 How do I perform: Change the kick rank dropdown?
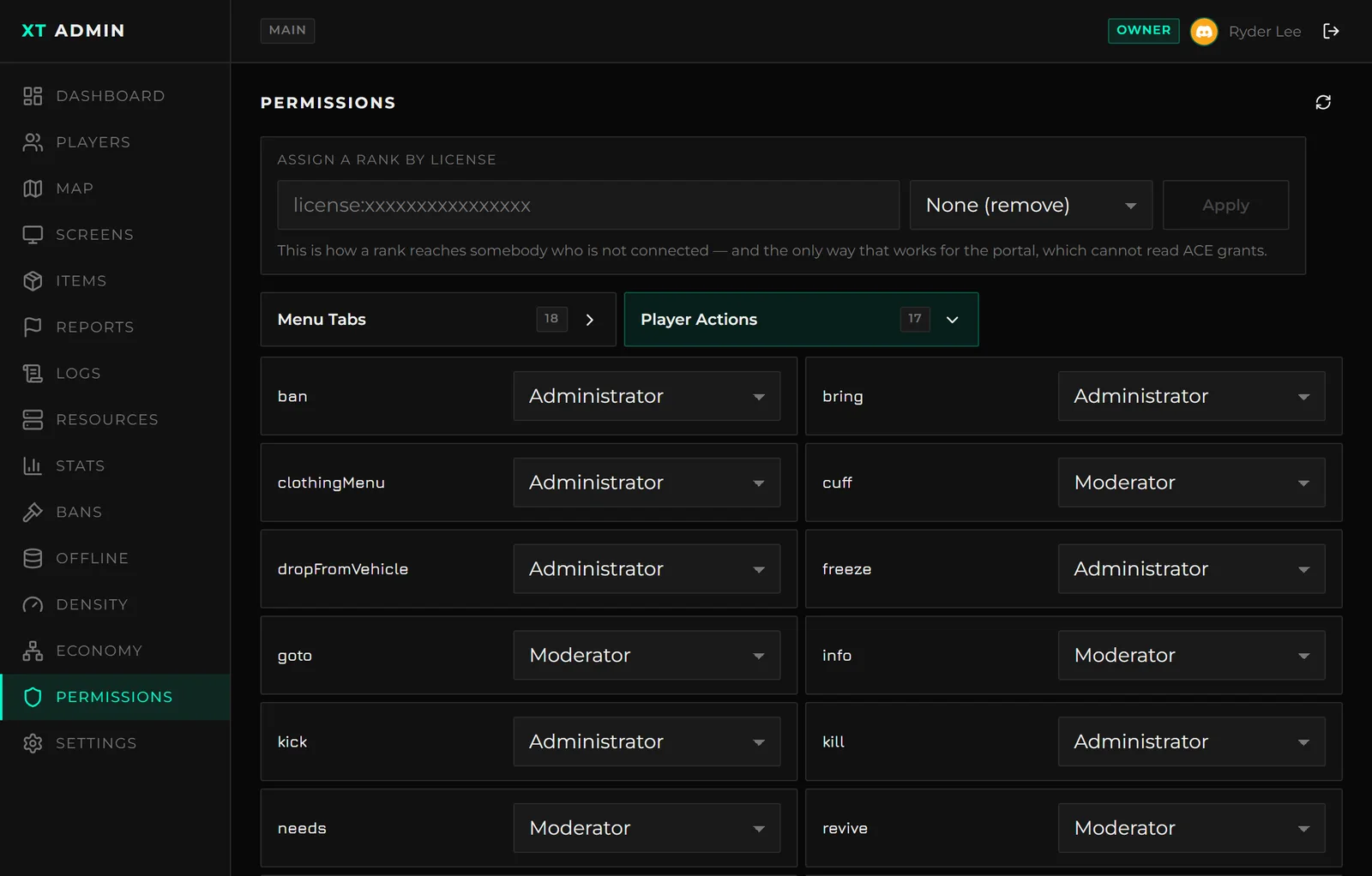647,741
